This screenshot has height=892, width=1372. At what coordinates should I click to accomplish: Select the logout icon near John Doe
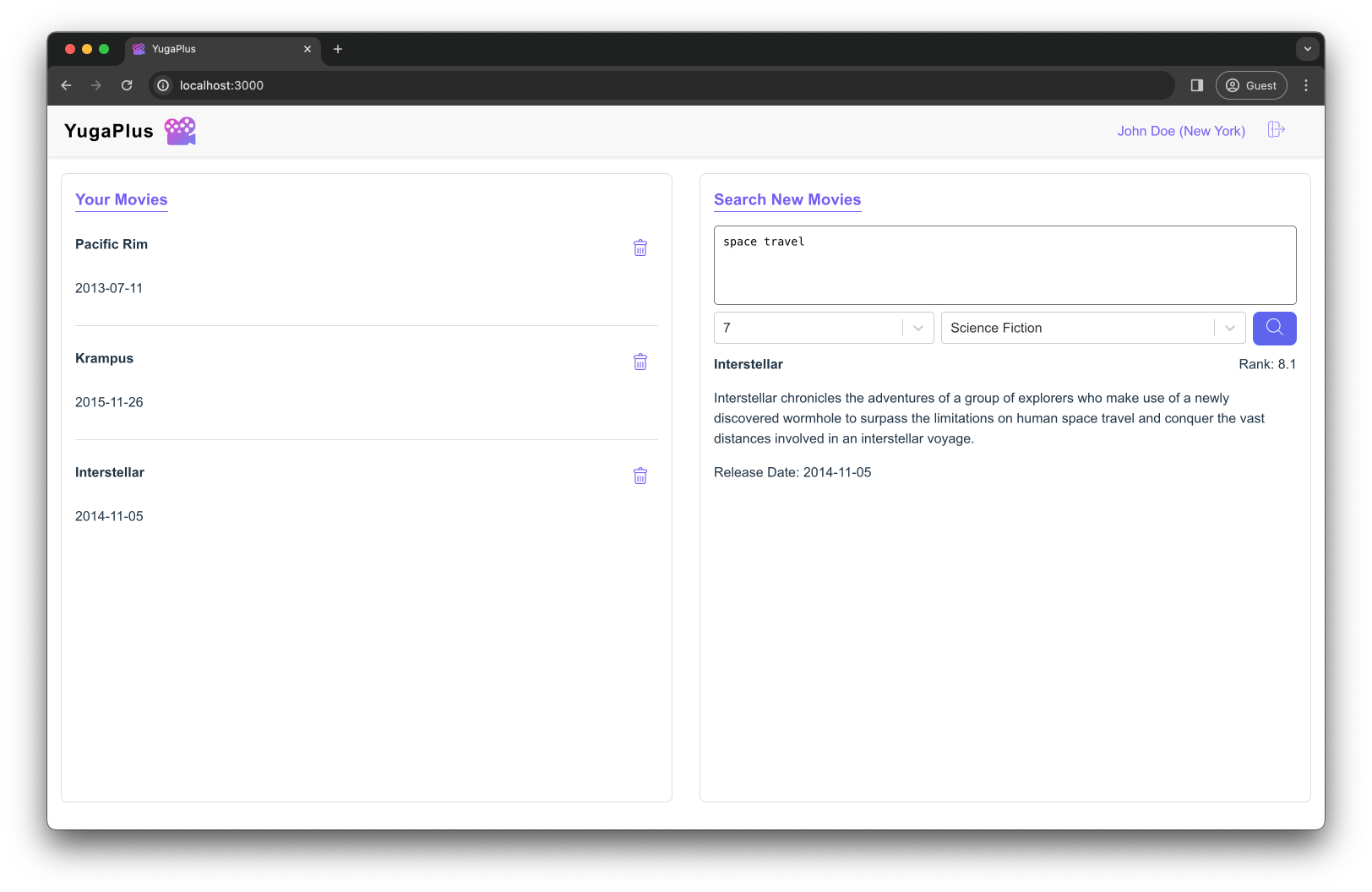coord(1276,129)
